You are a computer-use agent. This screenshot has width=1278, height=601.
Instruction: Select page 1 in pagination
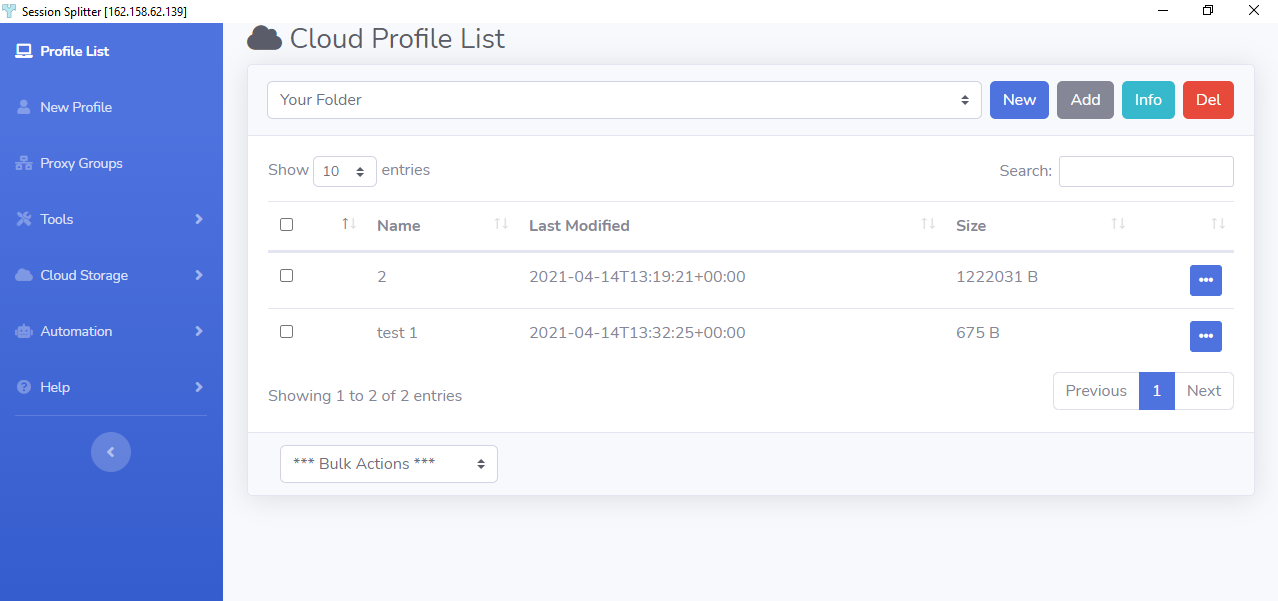tap(1157, 391)
